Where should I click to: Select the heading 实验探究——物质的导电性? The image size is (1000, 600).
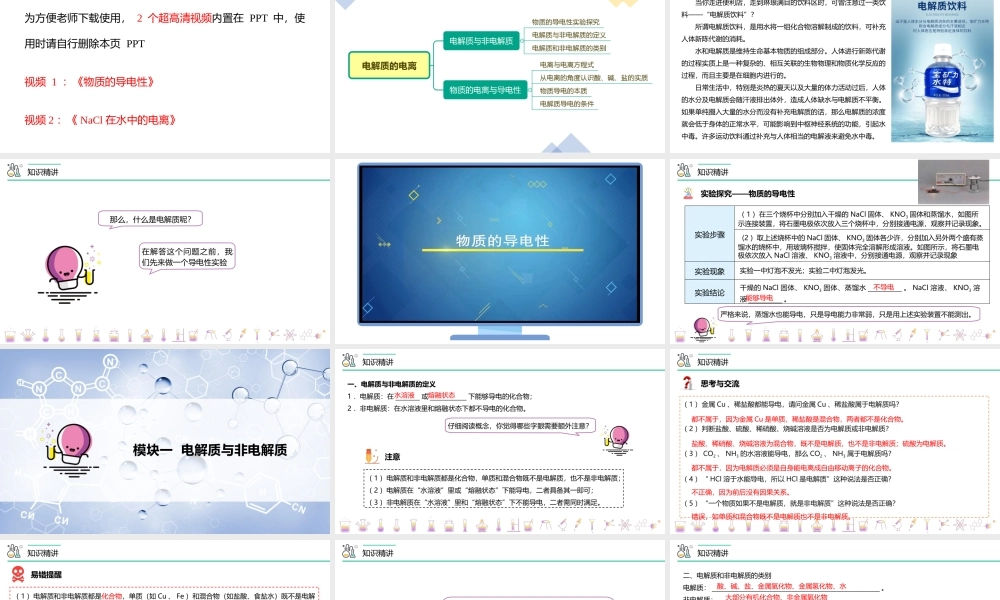click(x=747, y=193)
